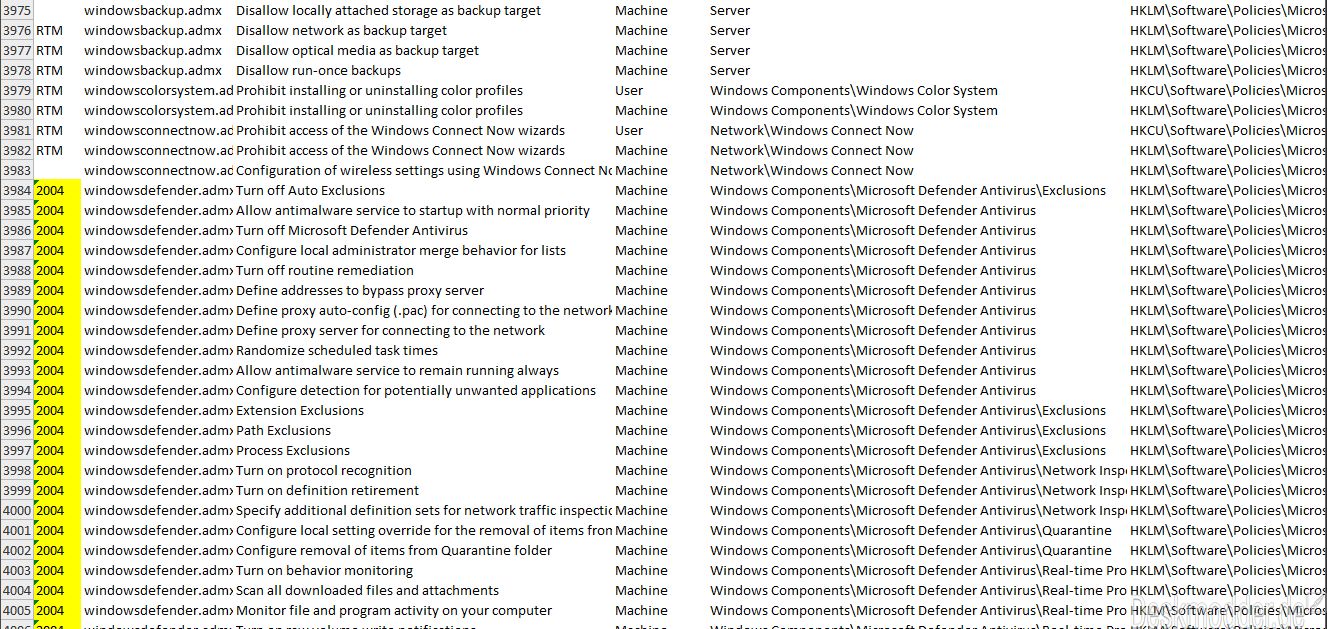Click the 'Path Exclusions' policy cell

tap(283, 430)
